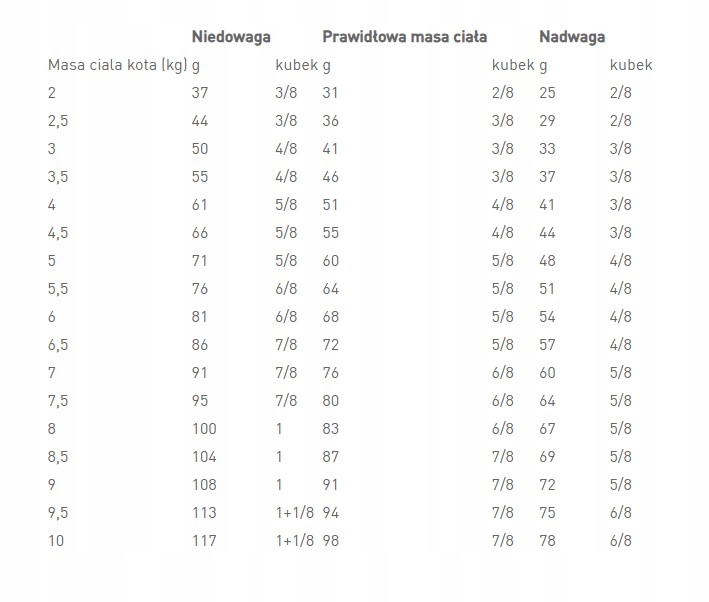
Task: Click the Prawidłowa masa ciała heading
Action: pyautogui.click(x=404, y=37)
